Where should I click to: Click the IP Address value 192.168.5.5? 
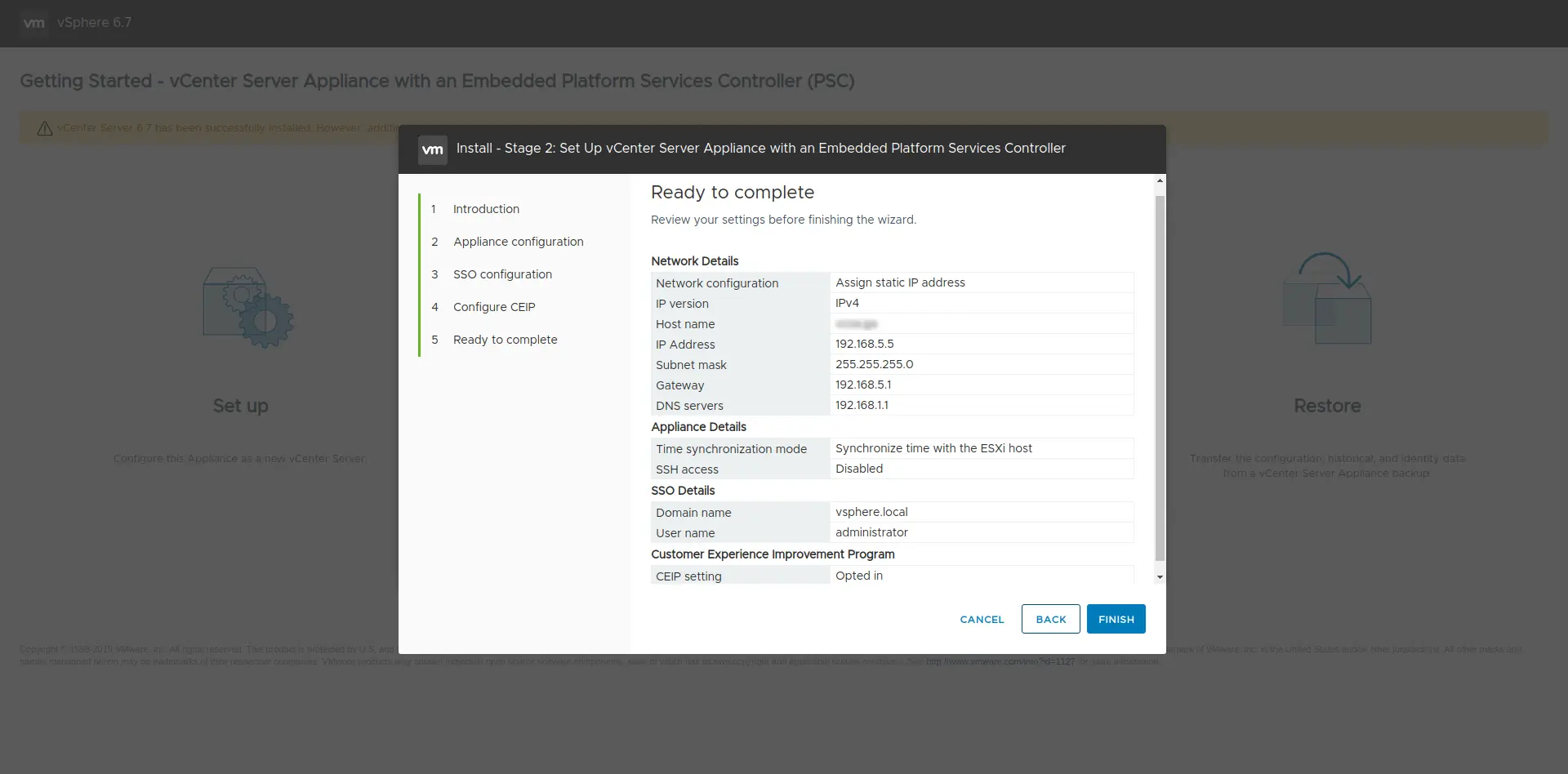click(864, 344)
